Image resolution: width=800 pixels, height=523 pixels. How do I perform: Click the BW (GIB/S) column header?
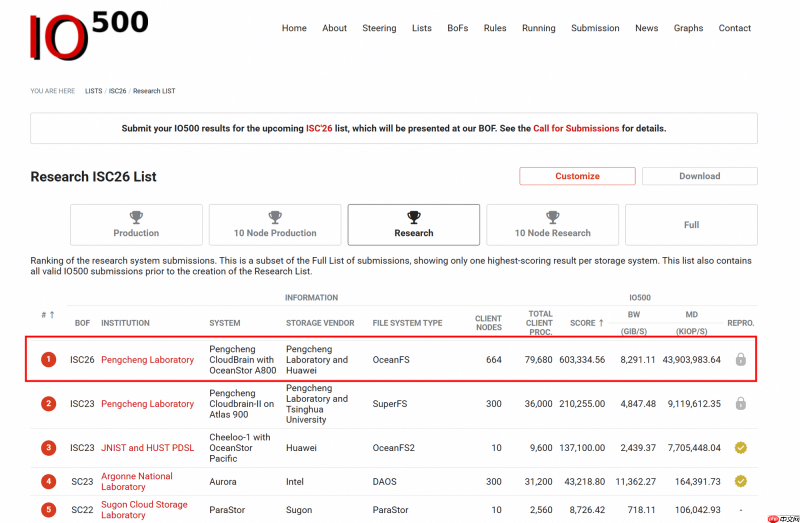click(634, 323)
